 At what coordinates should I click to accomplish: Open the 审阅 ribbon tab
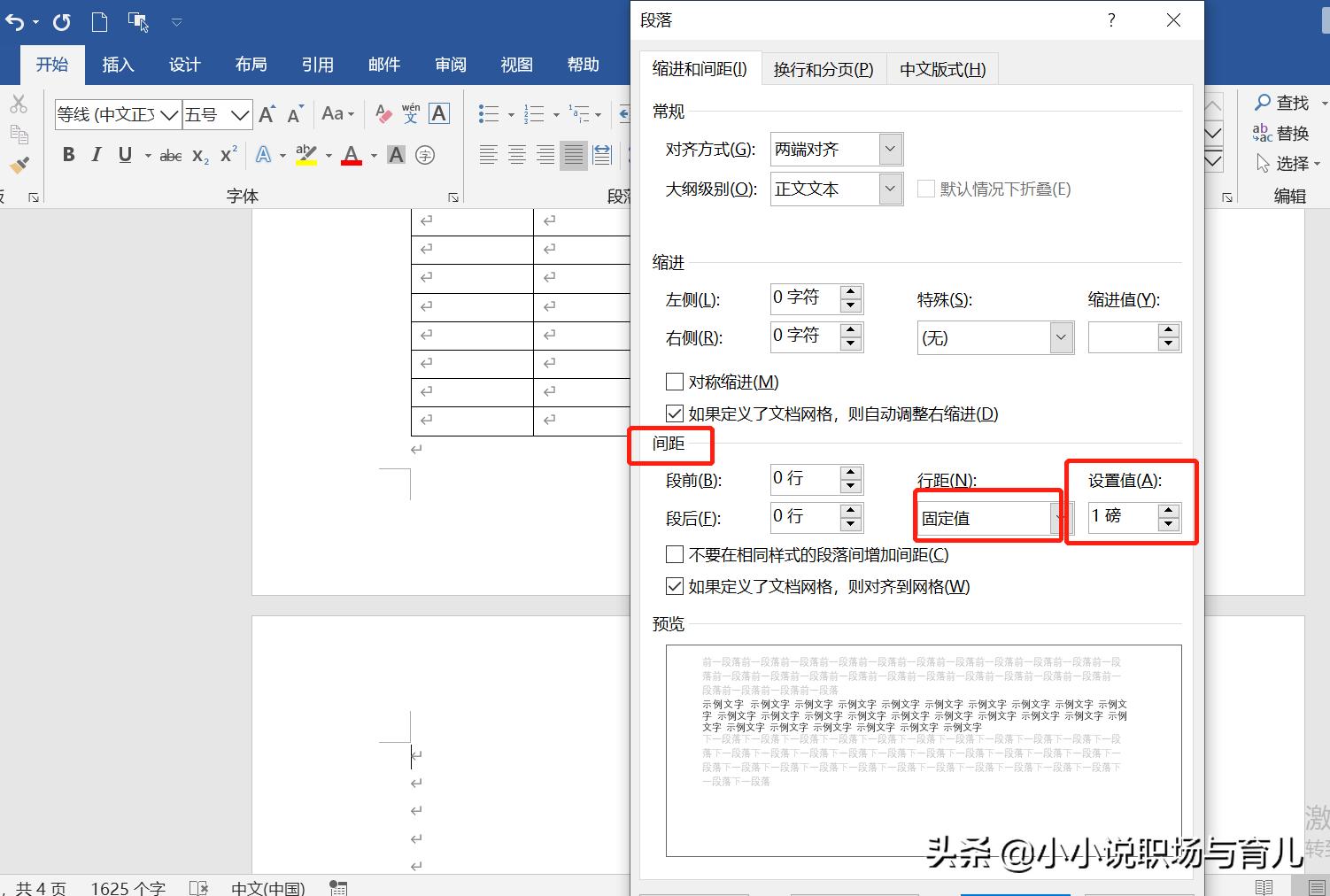[x=450, y=64]
